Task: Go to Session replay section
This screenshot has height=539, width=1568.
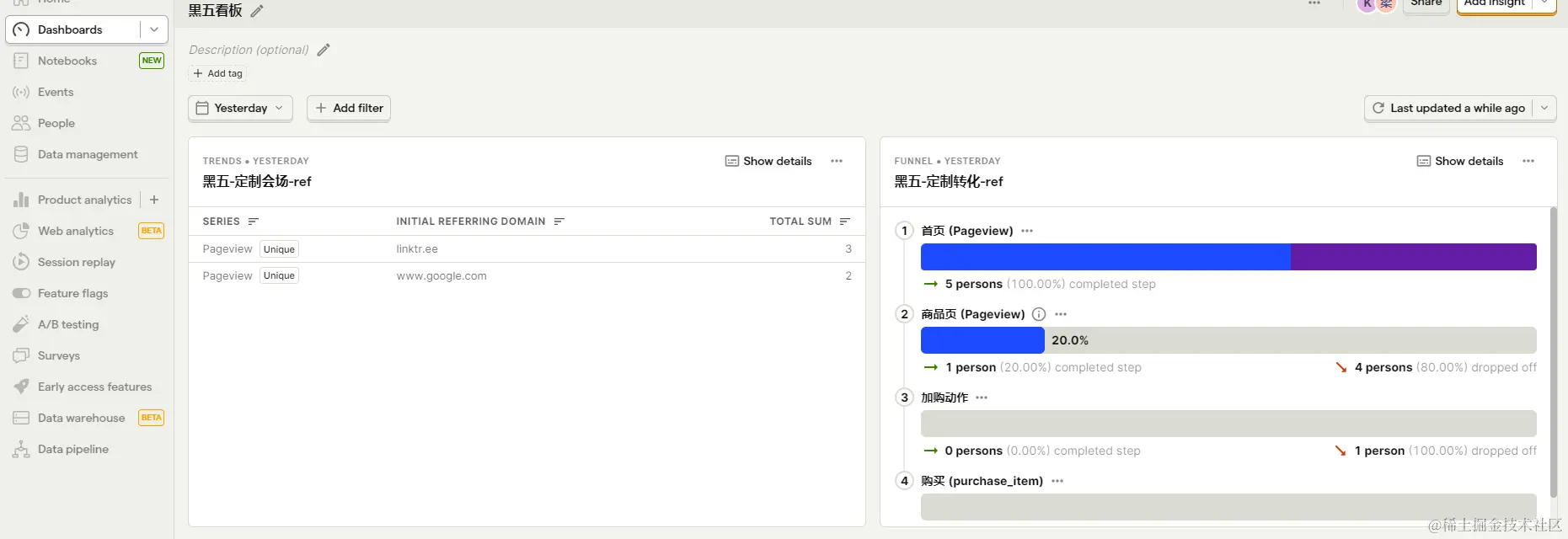Action: (76, 262)
